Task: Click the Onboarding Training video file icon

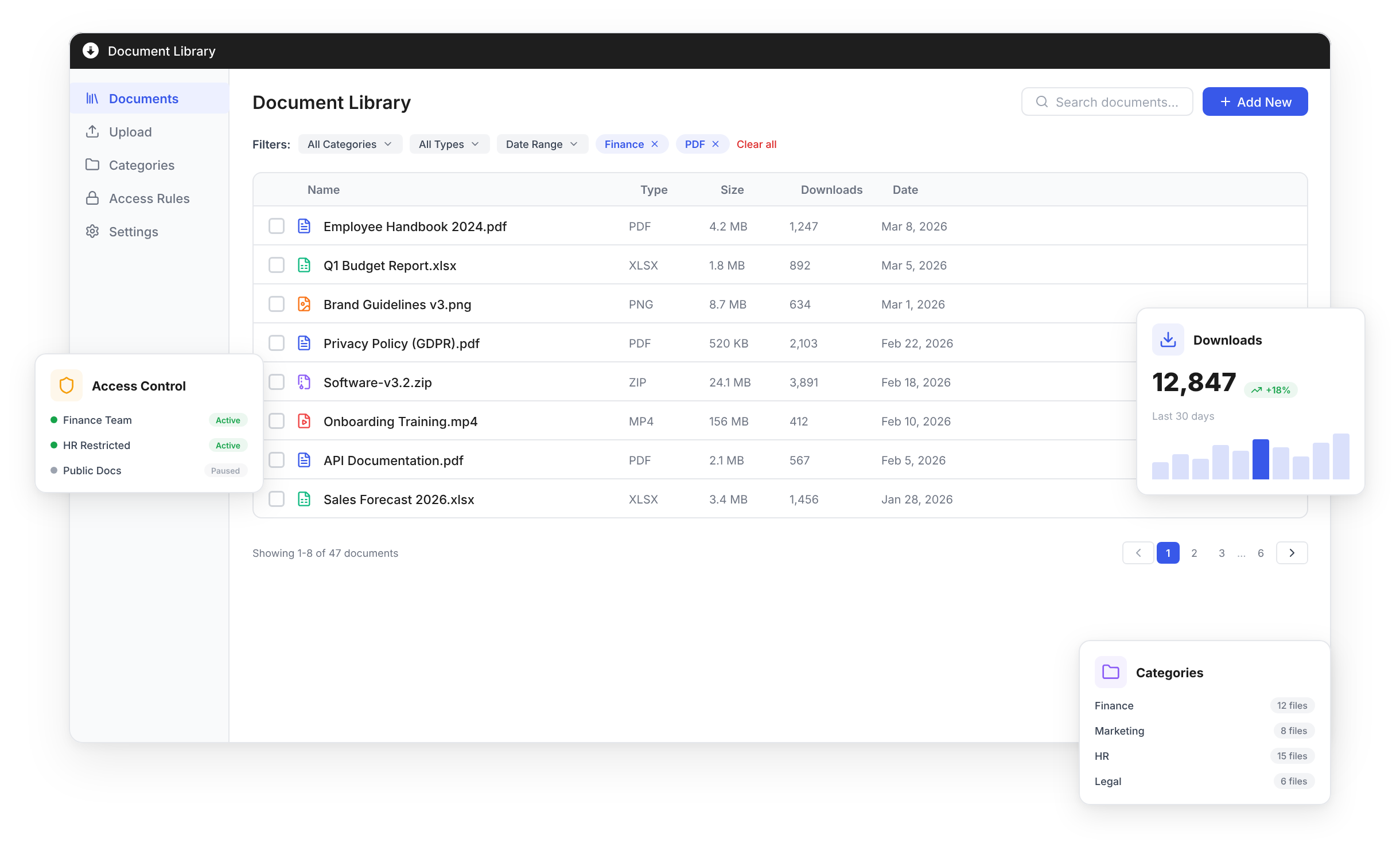Action: coord(304,421)
